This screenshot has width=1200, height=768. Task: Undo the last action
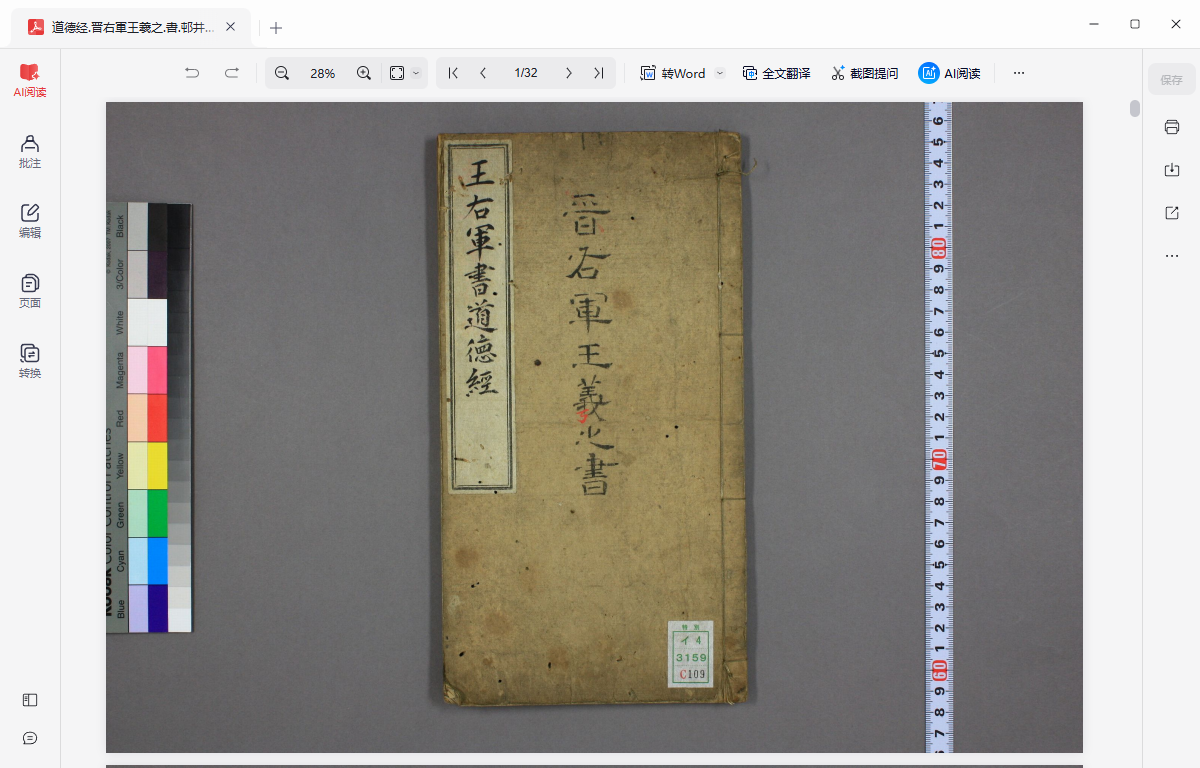[x=192, y=73]
